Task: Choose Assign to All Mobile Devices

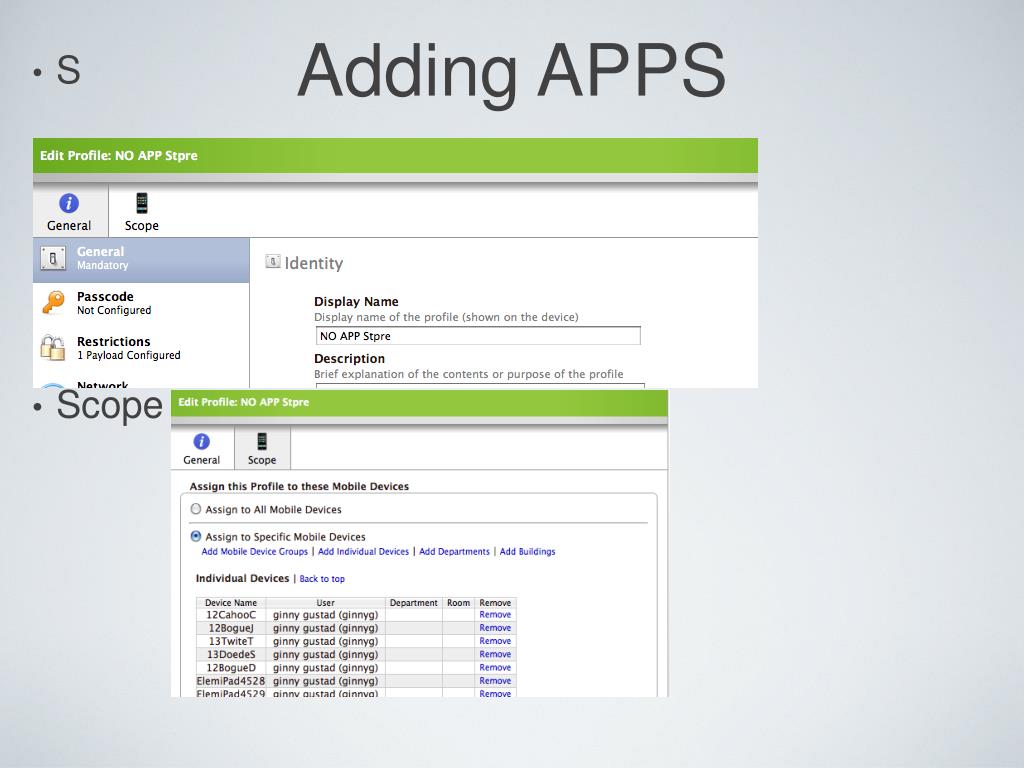Action: pyautogui.click(x=196, y=509)
